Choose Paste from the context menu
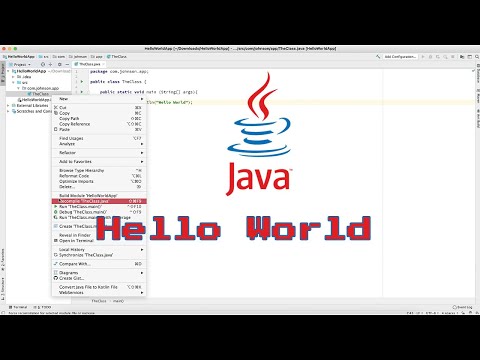 [x=99, y=129]
